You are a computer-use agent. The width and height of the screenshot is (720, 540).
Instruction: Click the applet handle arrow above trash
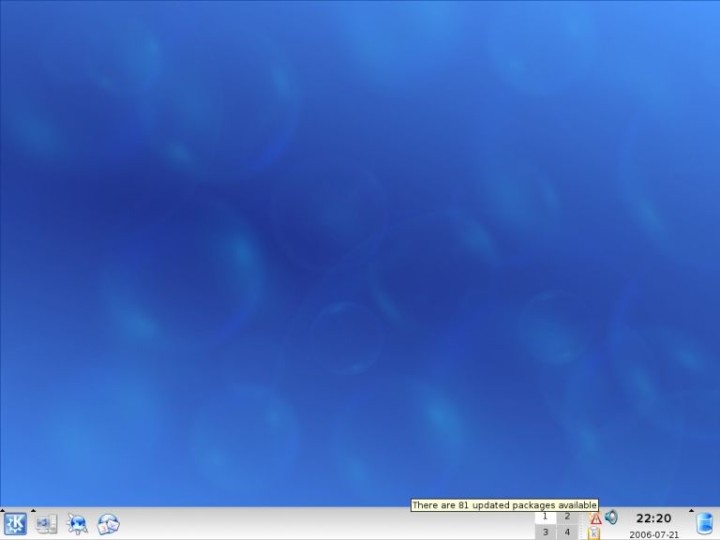pos(692,510)
